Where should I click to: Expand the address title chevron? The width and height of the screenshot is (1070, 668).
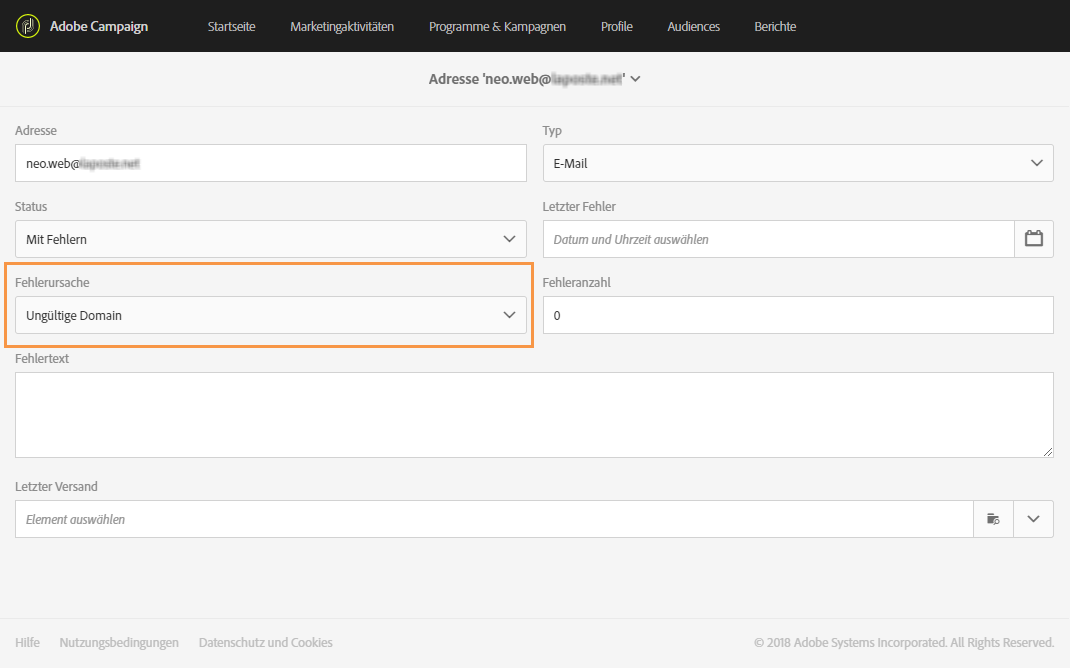click(635, 79)
